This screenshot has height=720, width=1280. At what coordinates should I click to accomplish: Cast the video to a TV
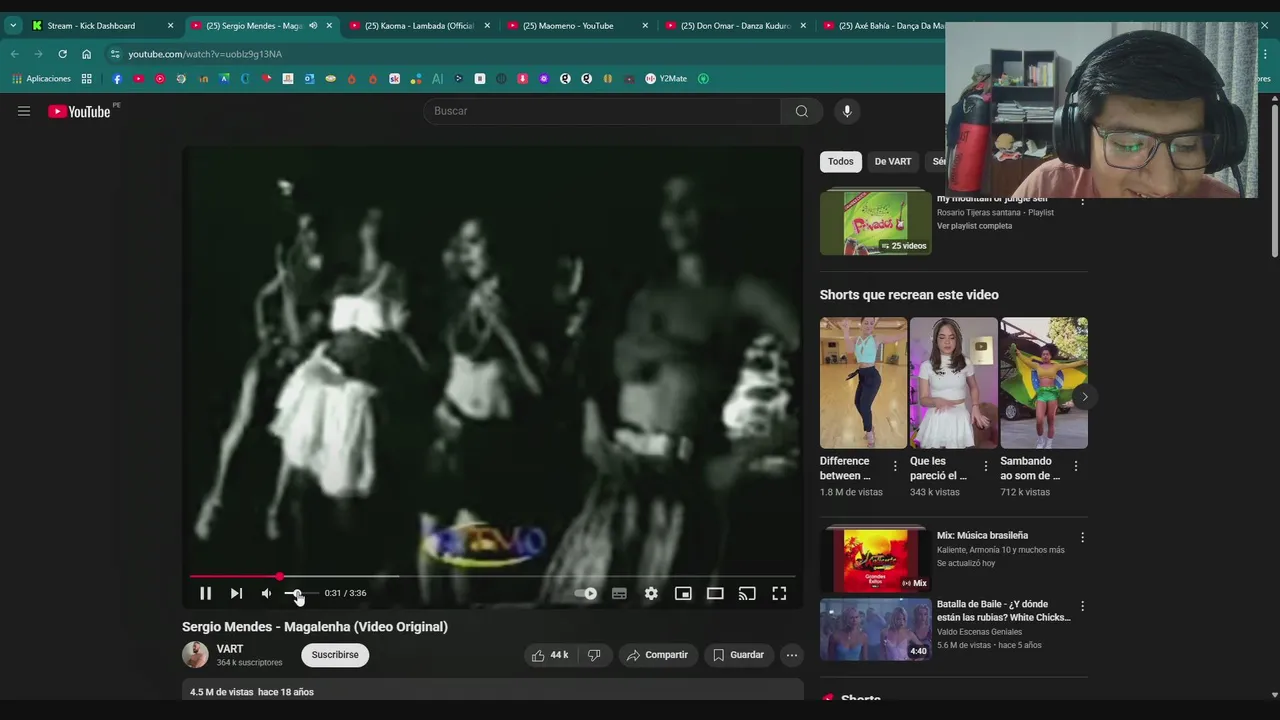click(747, 593)
